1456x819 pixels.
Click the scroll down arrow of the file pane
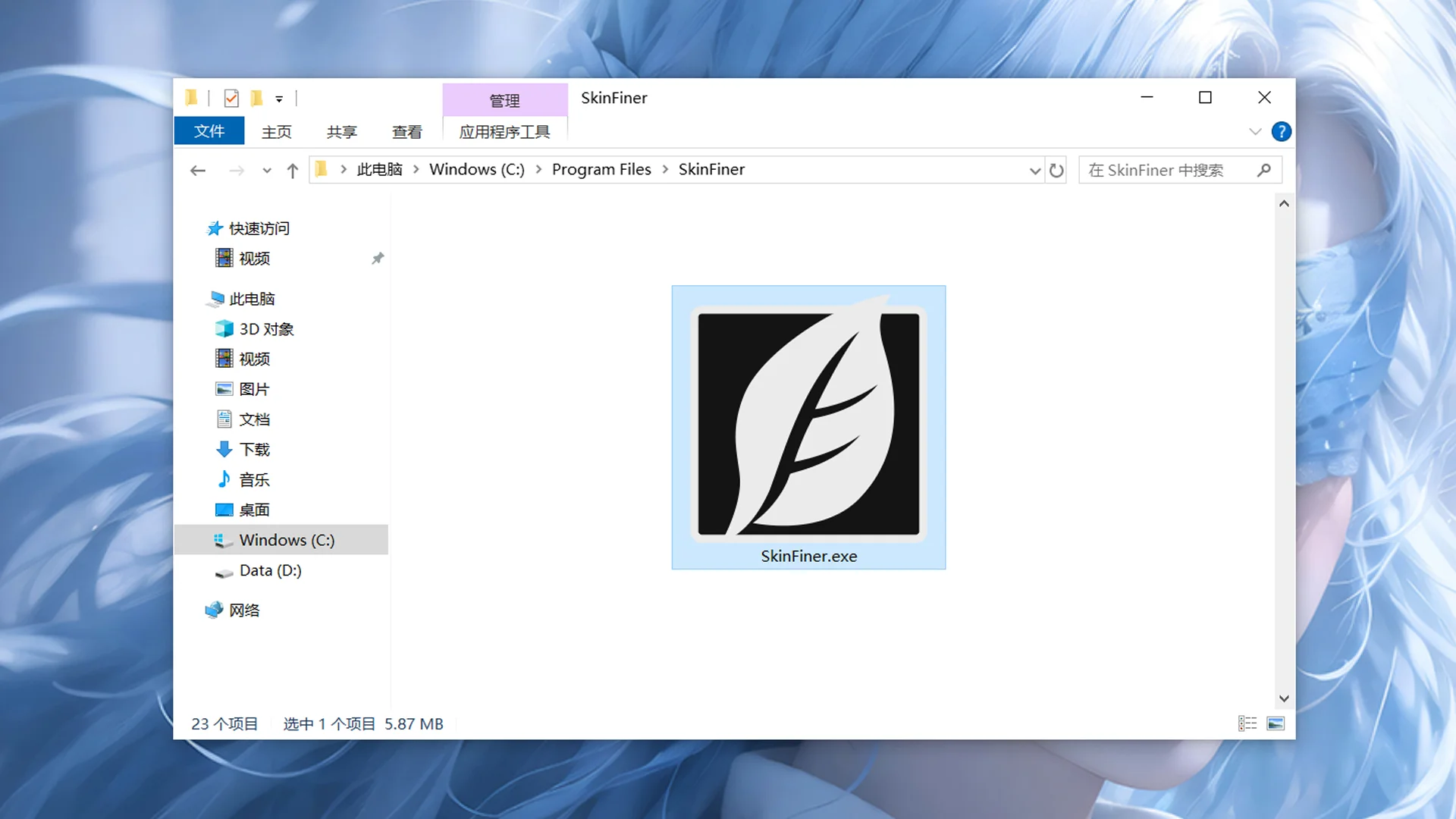pyautogui.click(x=1284, y=698)
